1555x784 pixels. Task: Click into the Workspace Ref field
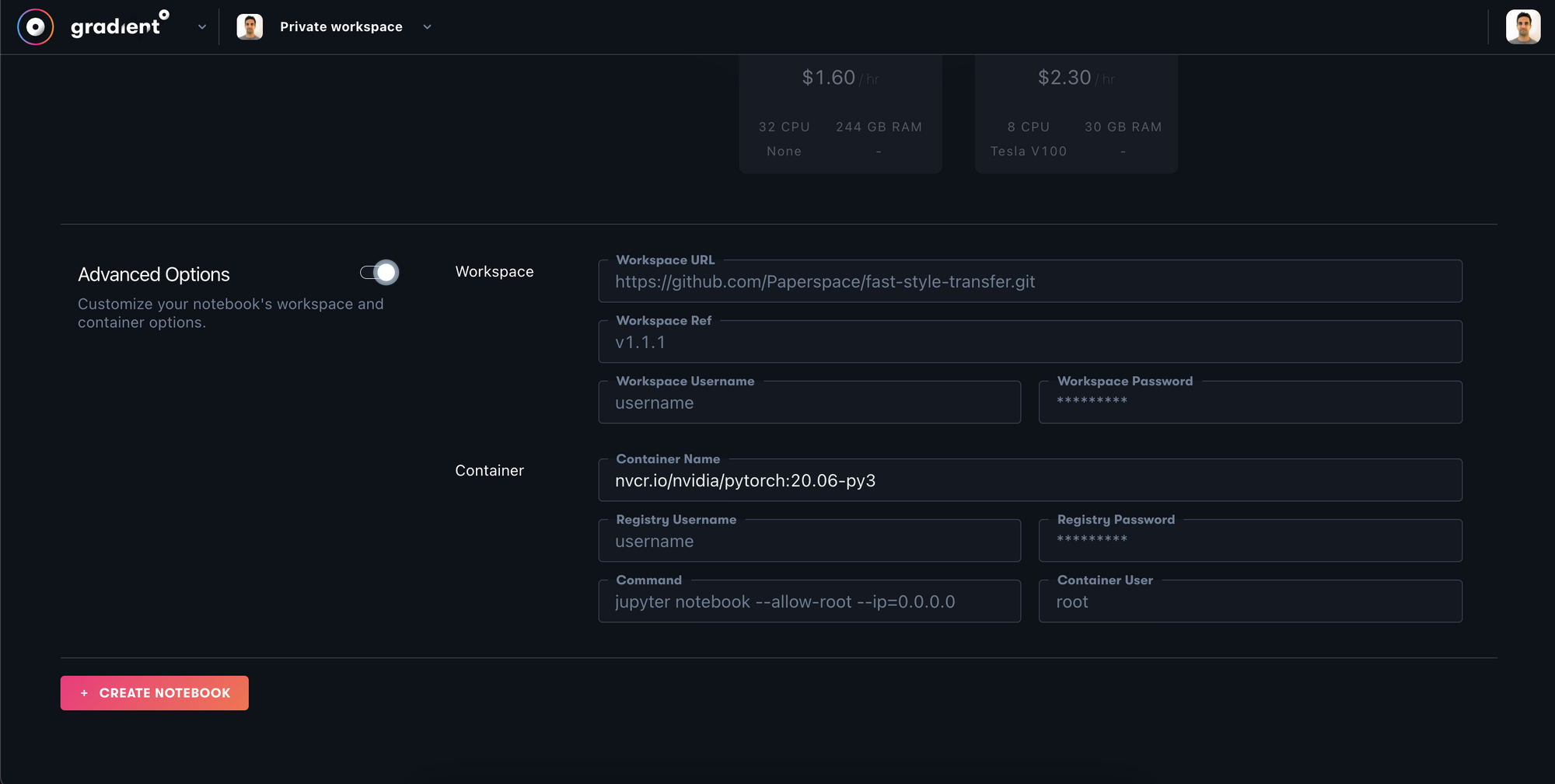click(x=1030, y=342)
